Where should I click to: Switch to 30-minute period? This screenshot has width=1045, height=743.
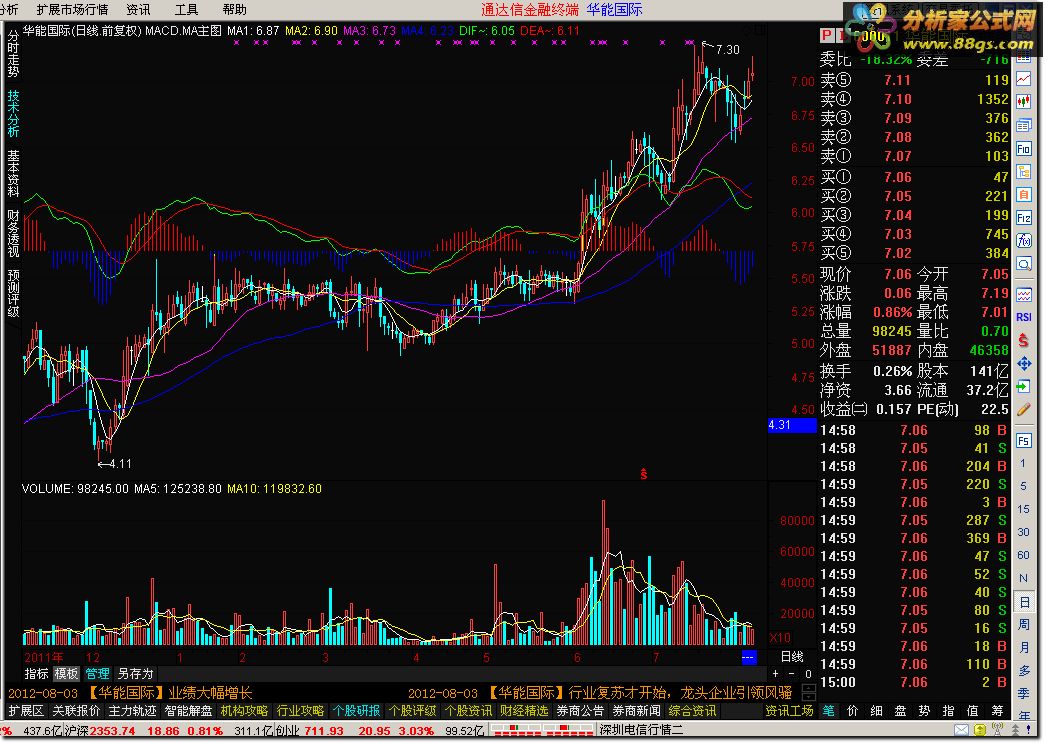pos(1024,532)
